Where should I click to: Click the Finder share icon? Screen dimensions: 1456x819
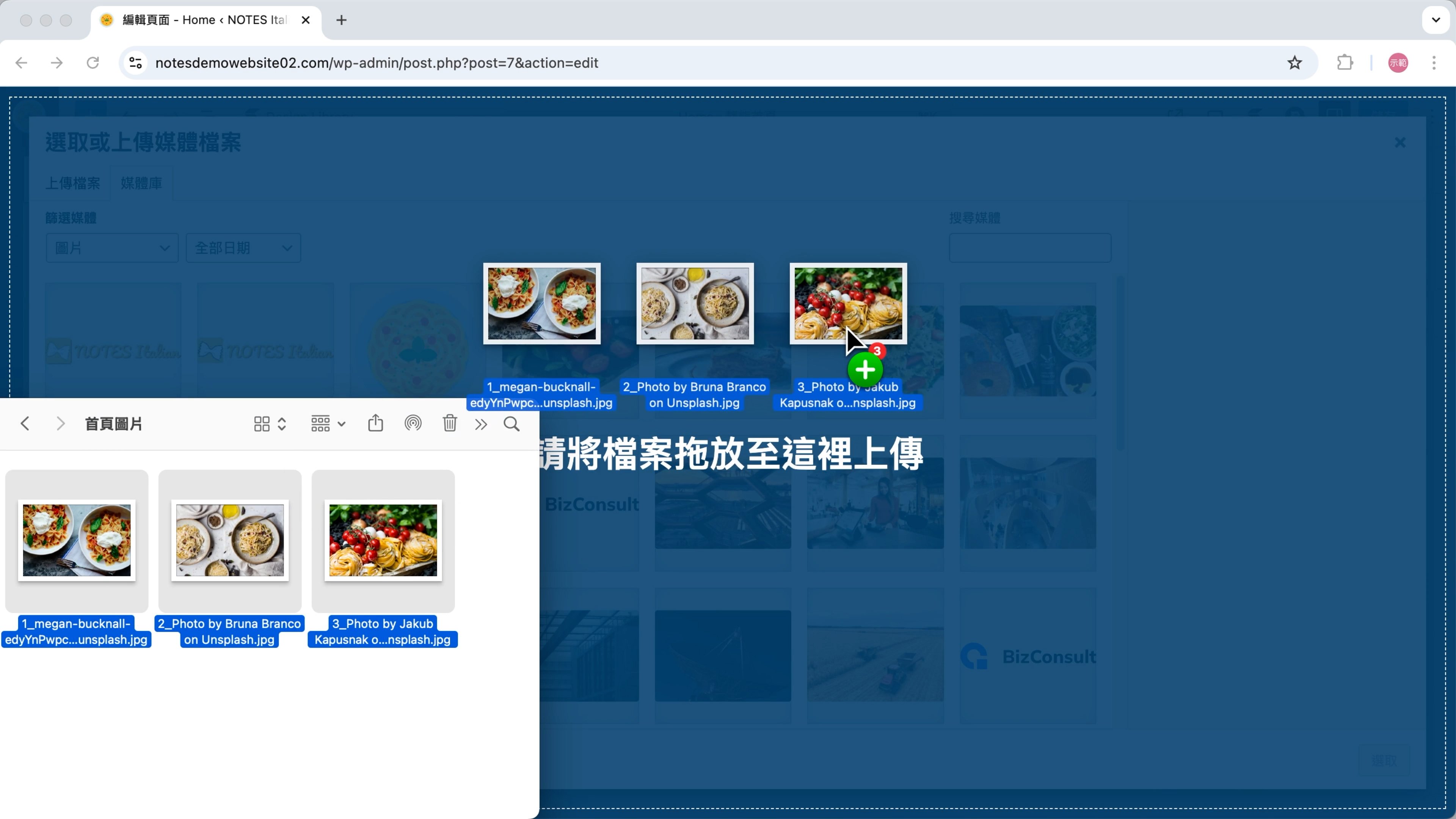(x=375, y=424)
